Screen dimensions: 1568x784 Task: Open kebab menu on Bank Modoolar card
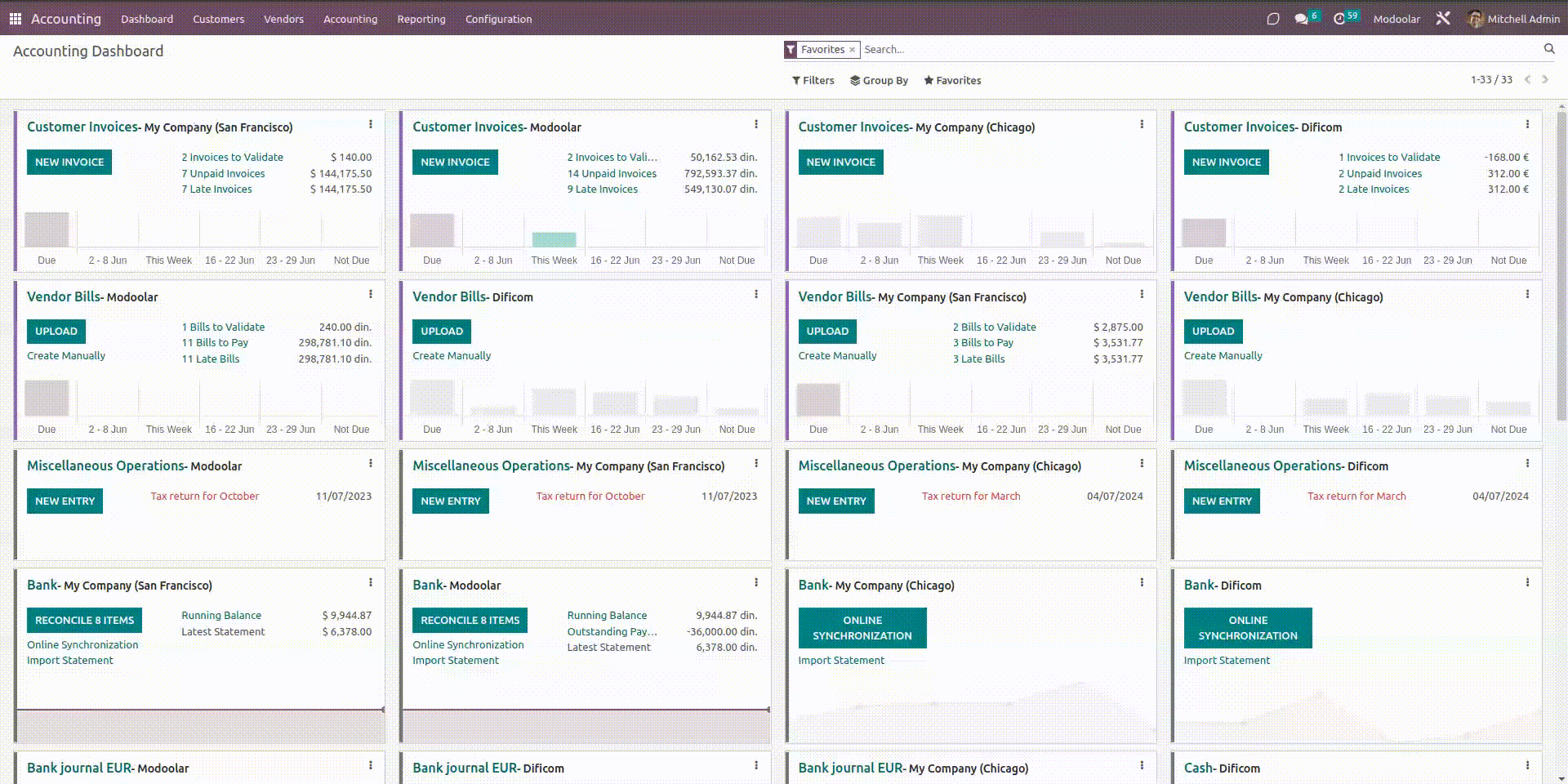pyautogui.click(x=756, y=583)
